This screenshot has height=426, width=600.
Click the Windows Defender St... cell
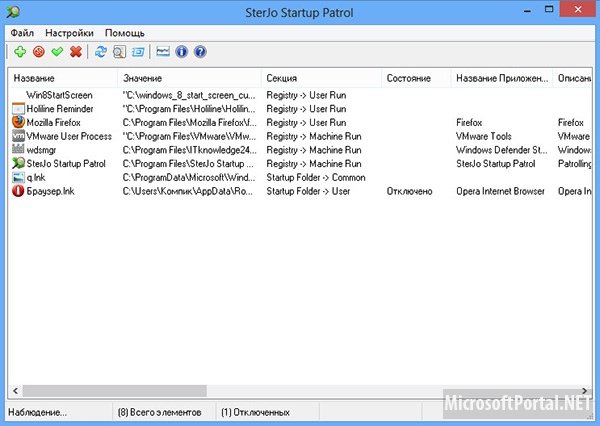pyautogui.click(x=502, y=150)
